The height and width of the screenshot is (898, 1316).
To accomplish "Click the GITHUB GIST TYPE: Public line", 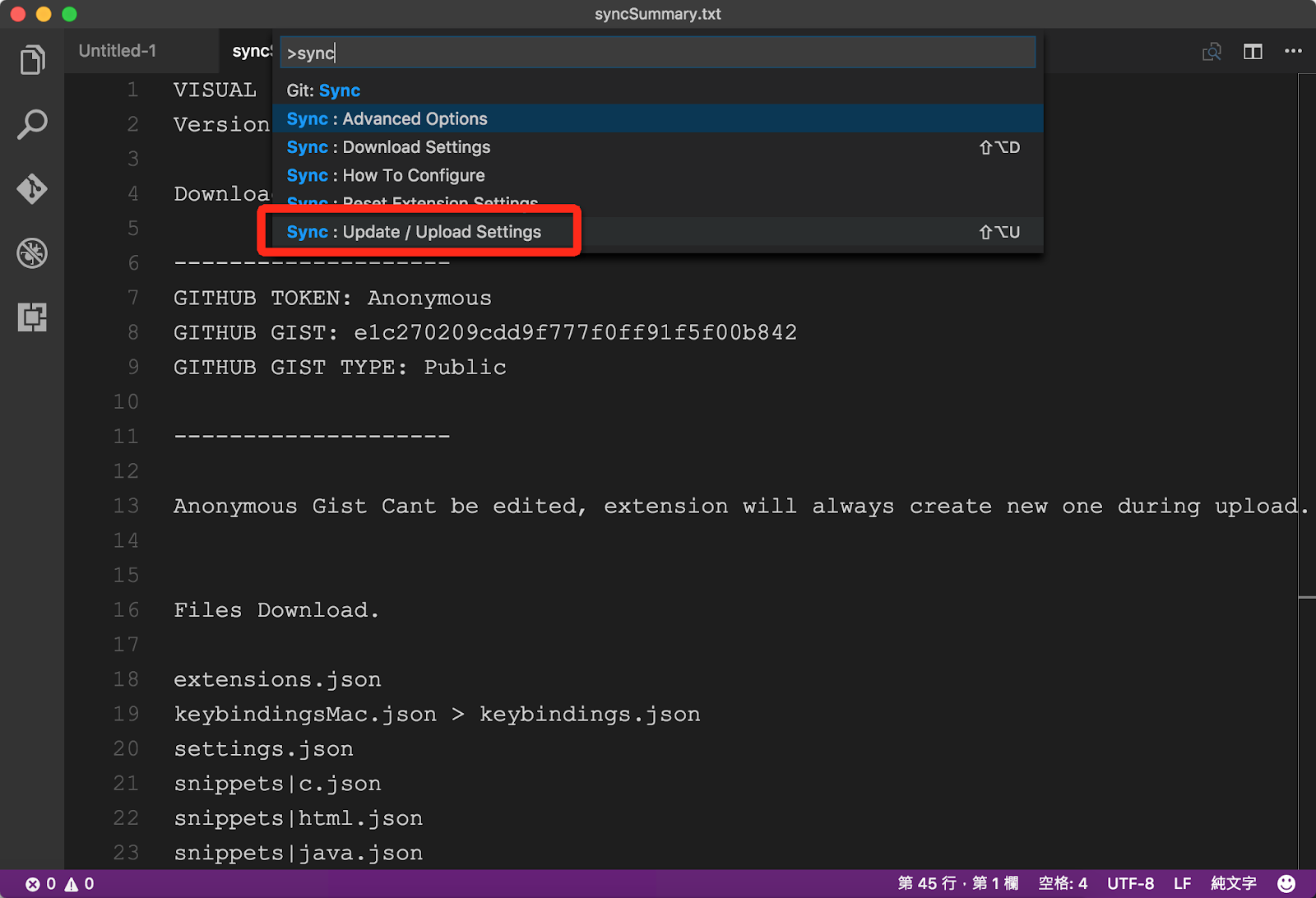I will pyautogui.click(x=340, y=367).
